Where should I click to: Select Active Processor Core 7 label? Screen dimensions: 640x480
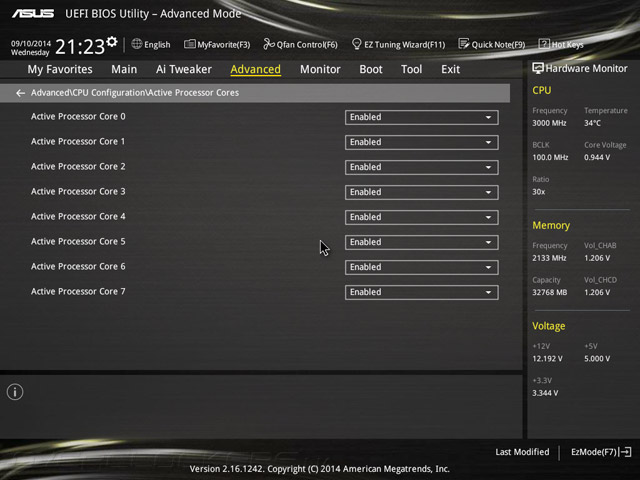click(78, 291)
